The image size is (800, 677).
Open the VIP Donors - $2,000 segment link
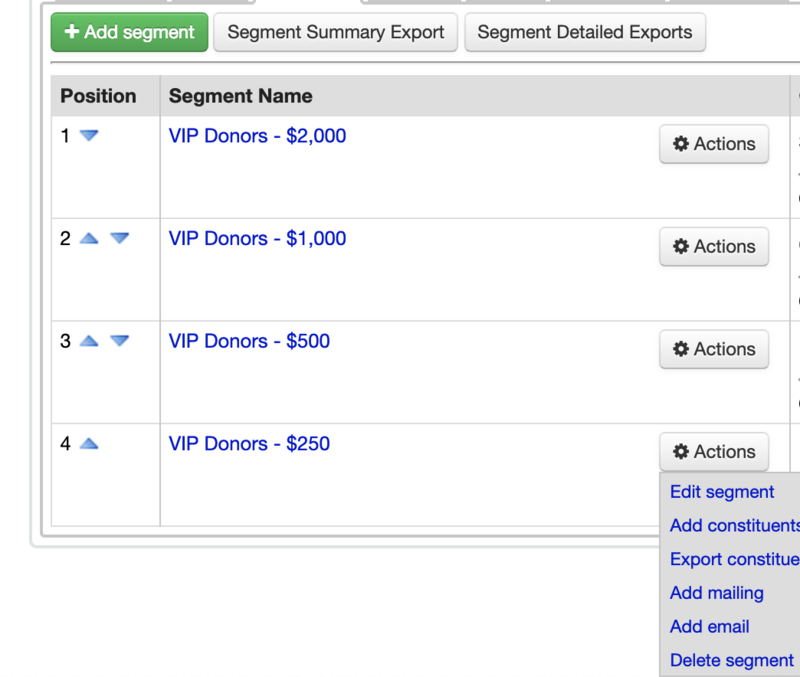pyautogui.click(x=257, y=136)
